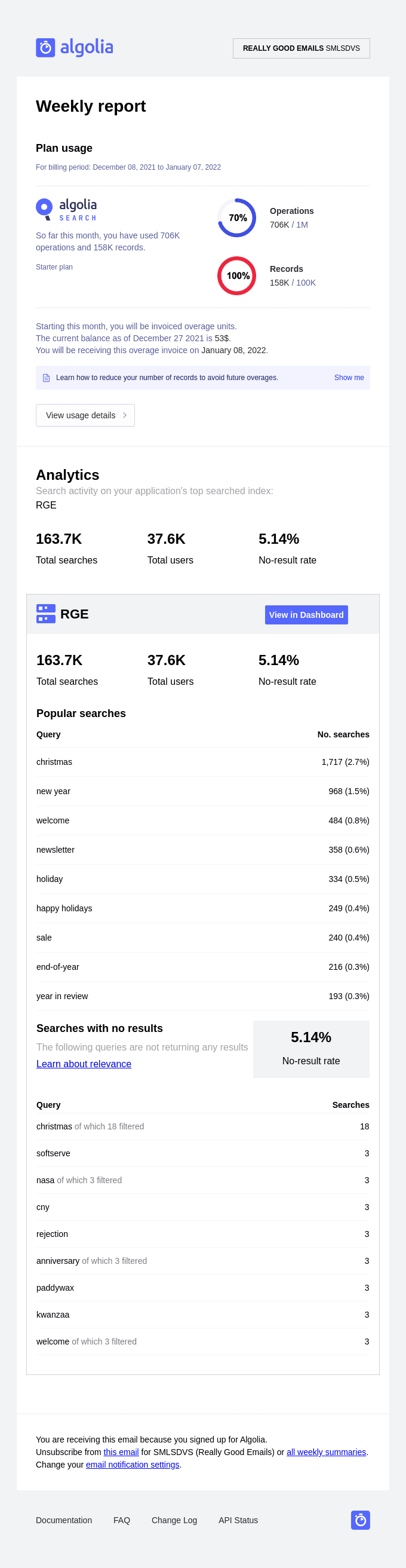
Task: Click the 'christmas' popular search row
Action: pyautogui.click(x=203, y=762)
